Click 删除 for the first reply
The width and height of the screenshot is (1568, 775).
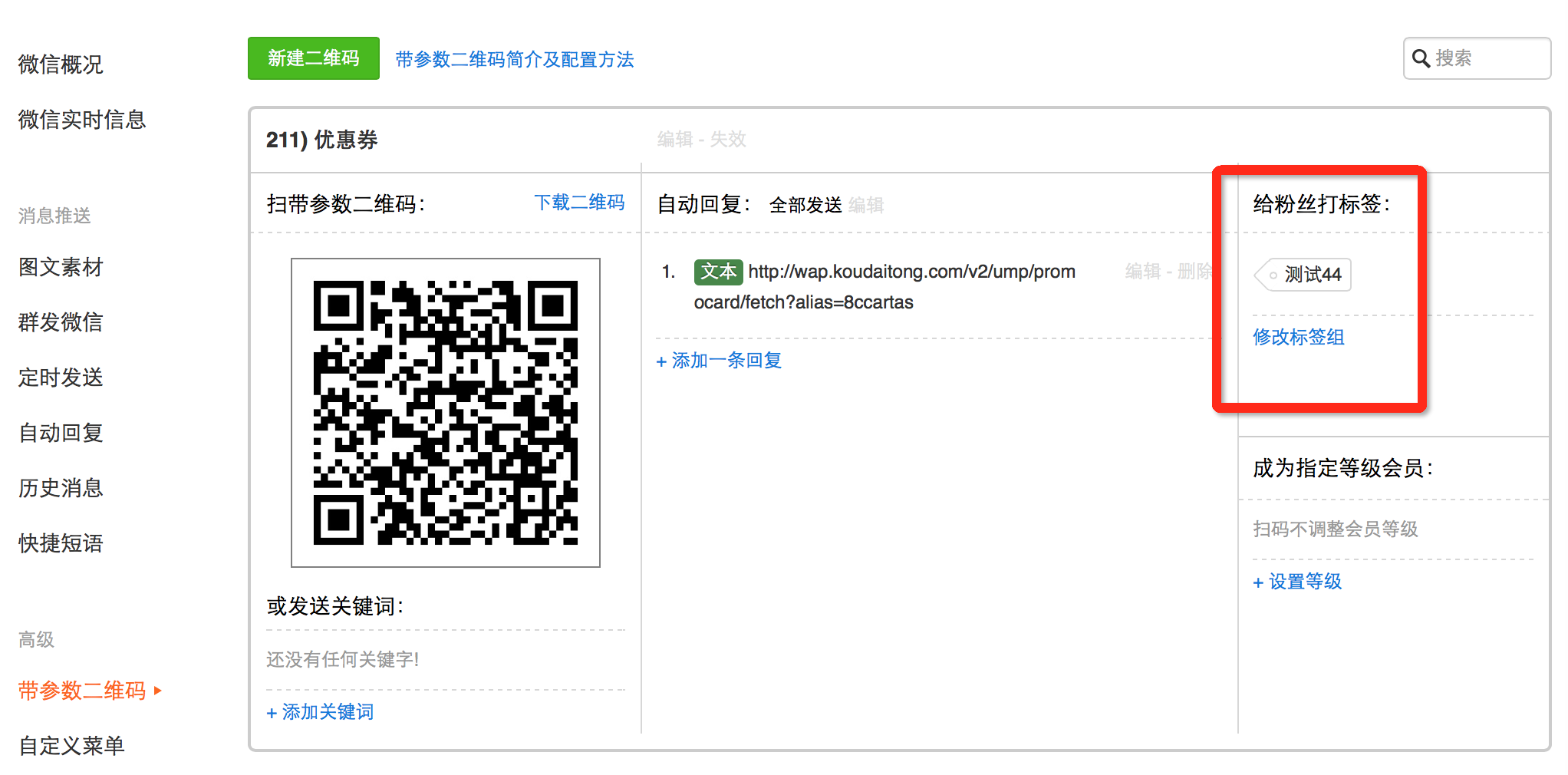[x=1195, y=271]
